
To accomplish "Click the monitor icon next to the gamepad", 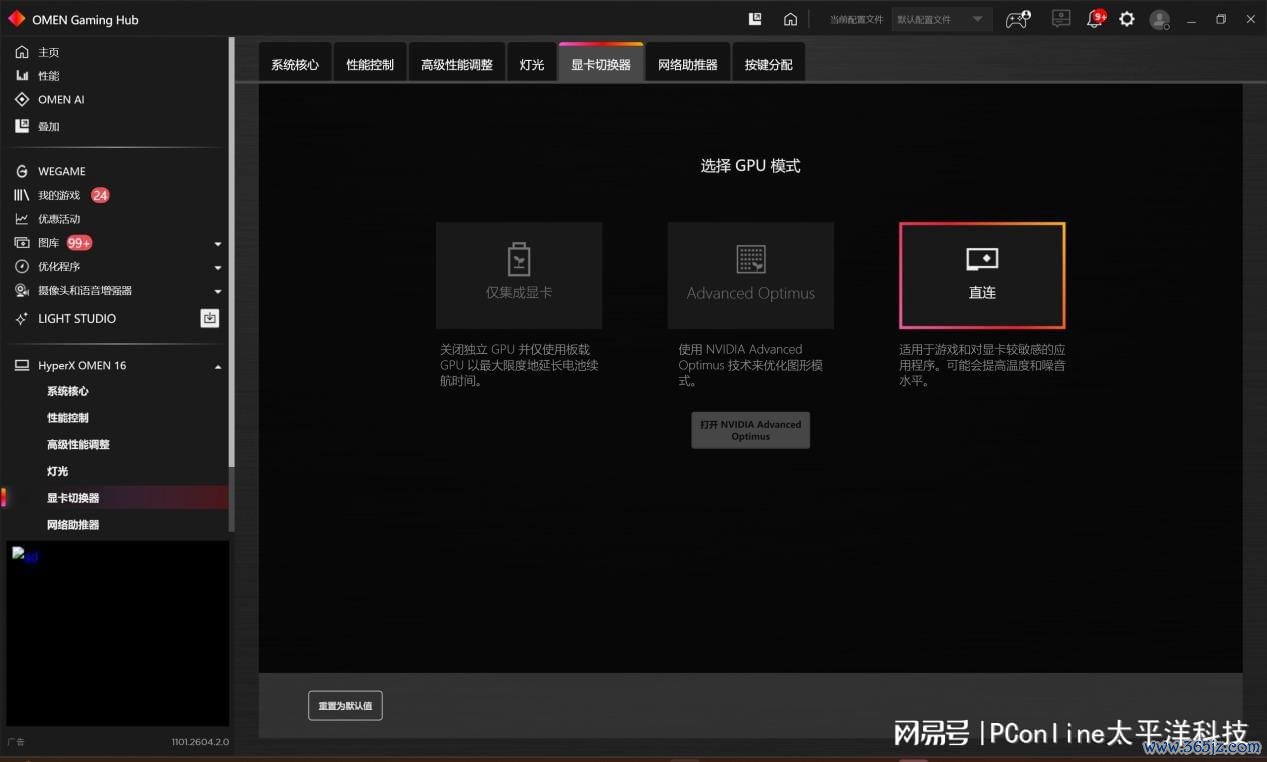I will [1061, 19].
